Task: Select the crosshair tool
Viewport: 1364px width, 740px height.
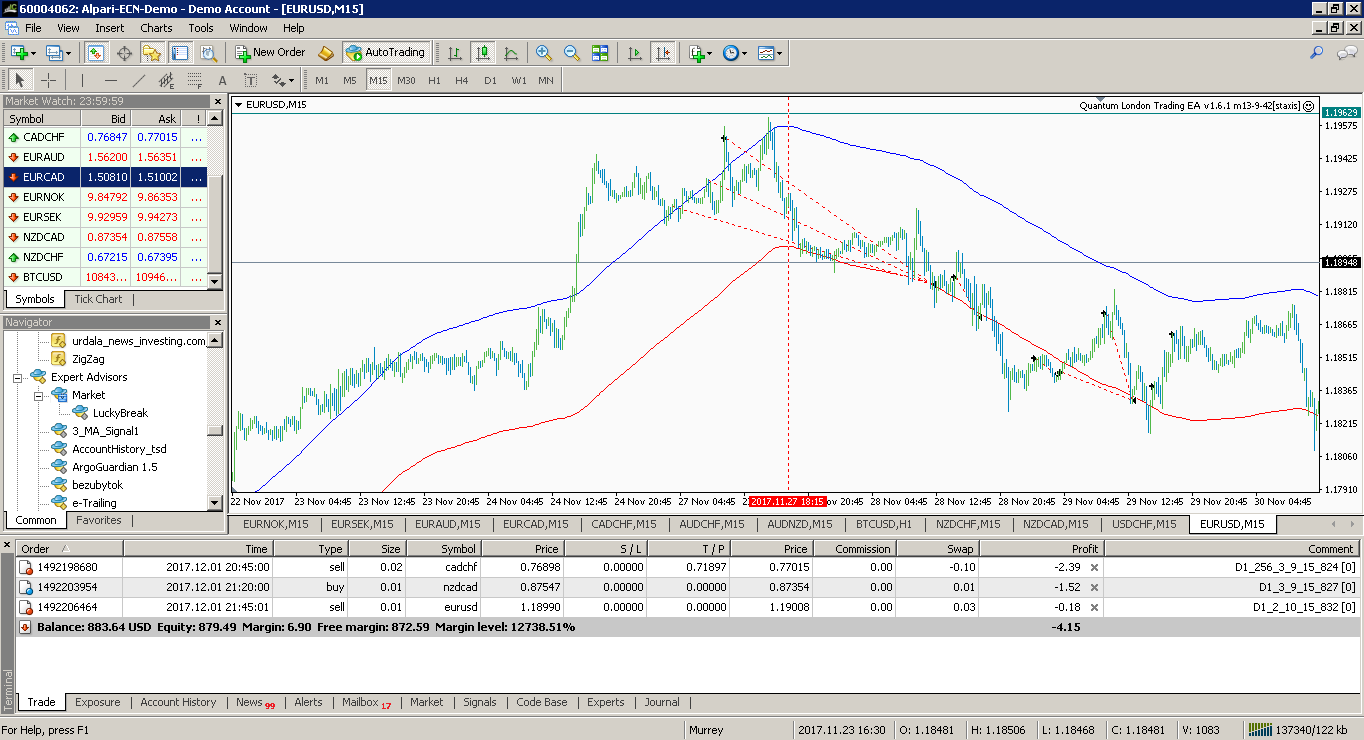Action: click(x=48, y=80)
